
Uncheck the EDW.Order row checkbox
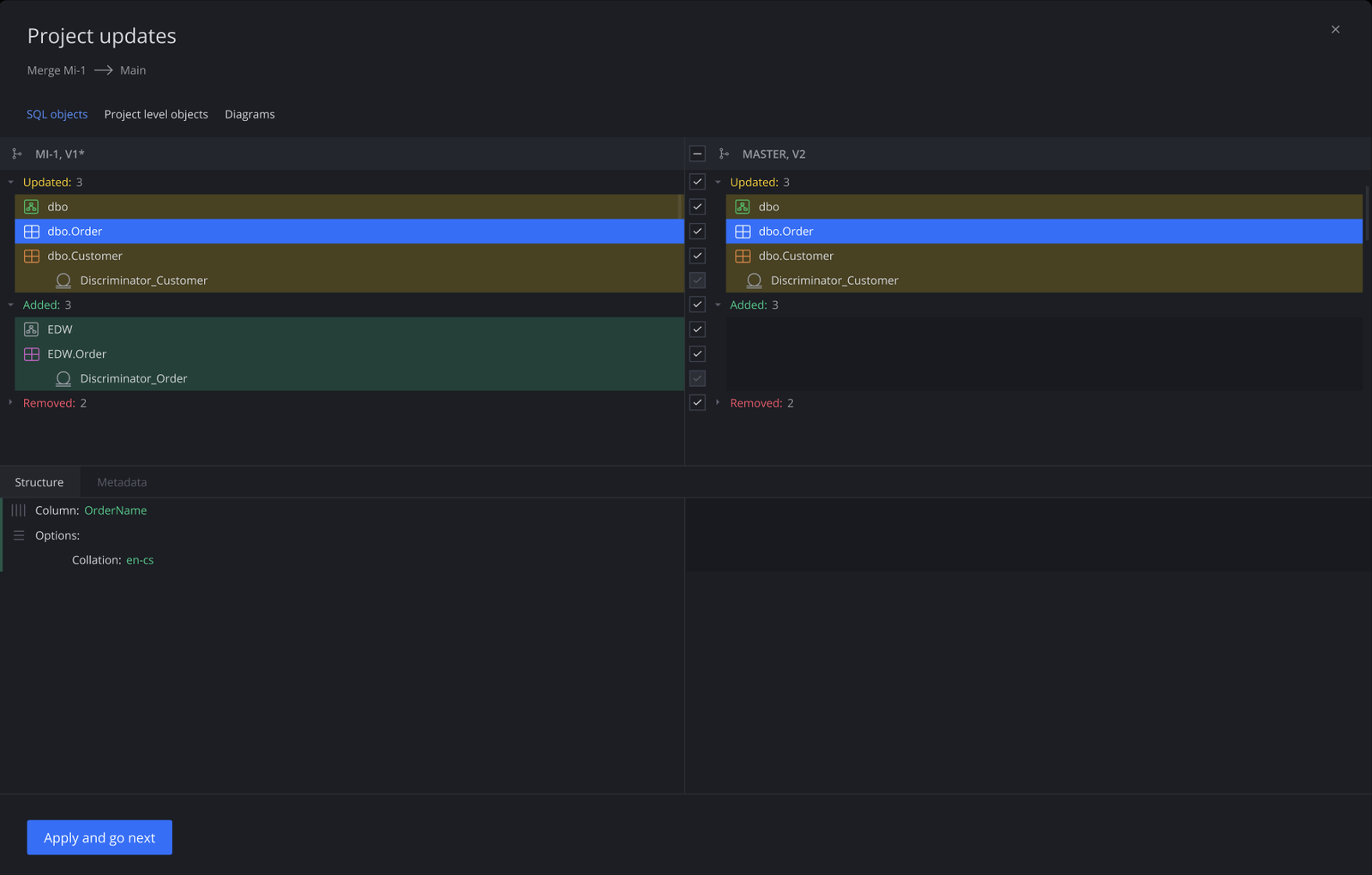pyautogui.click(x=697, y=354)
